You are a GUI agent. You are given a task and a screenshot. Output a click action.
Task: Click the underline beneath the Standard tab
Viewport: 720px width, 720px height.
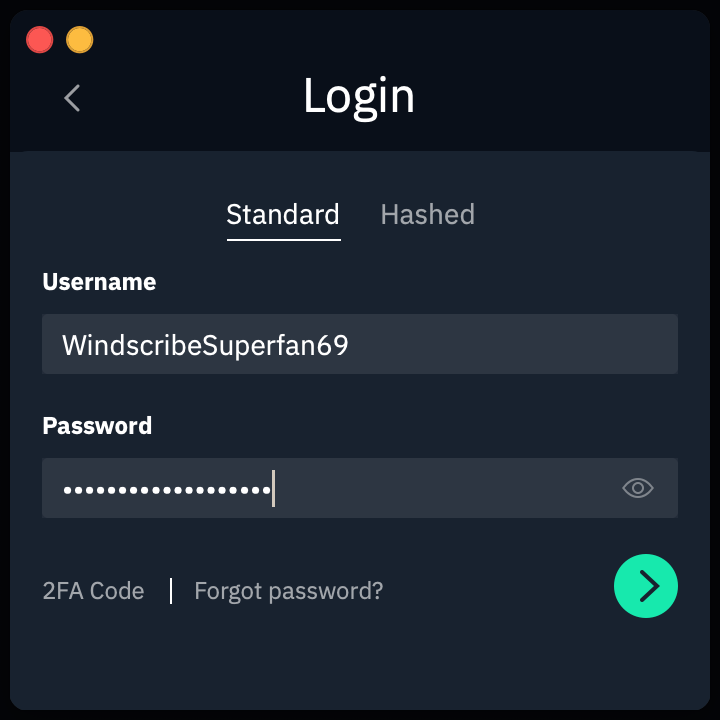tap(284, 239)
